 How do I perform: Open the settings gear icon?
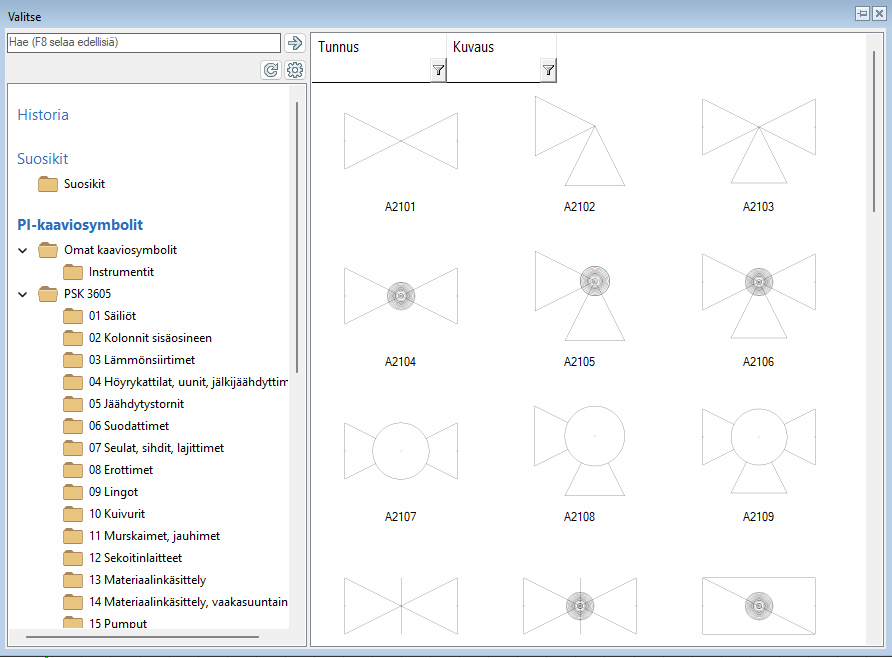pos(294,70)
